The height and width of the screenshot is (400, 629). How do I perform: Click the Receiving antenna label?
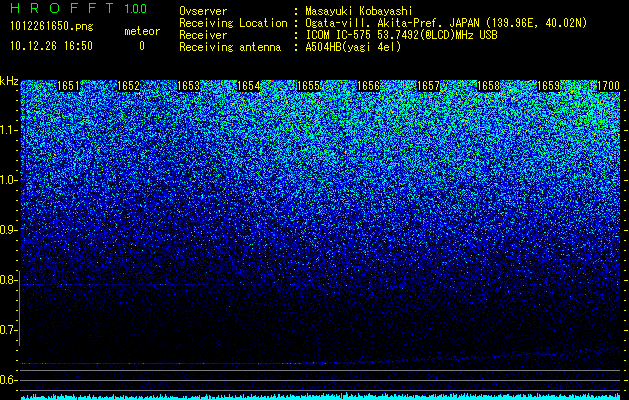pos(230,47)
